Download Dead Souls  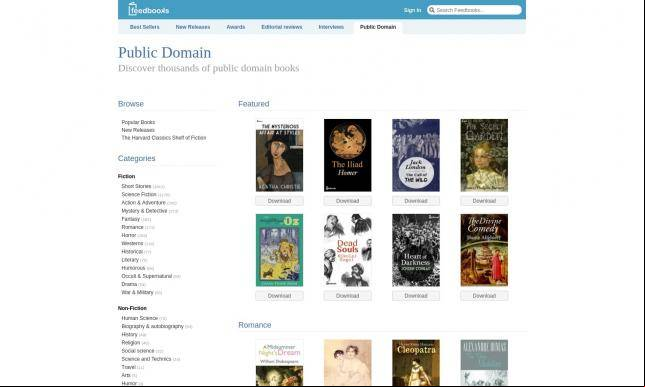pos(348,296)
